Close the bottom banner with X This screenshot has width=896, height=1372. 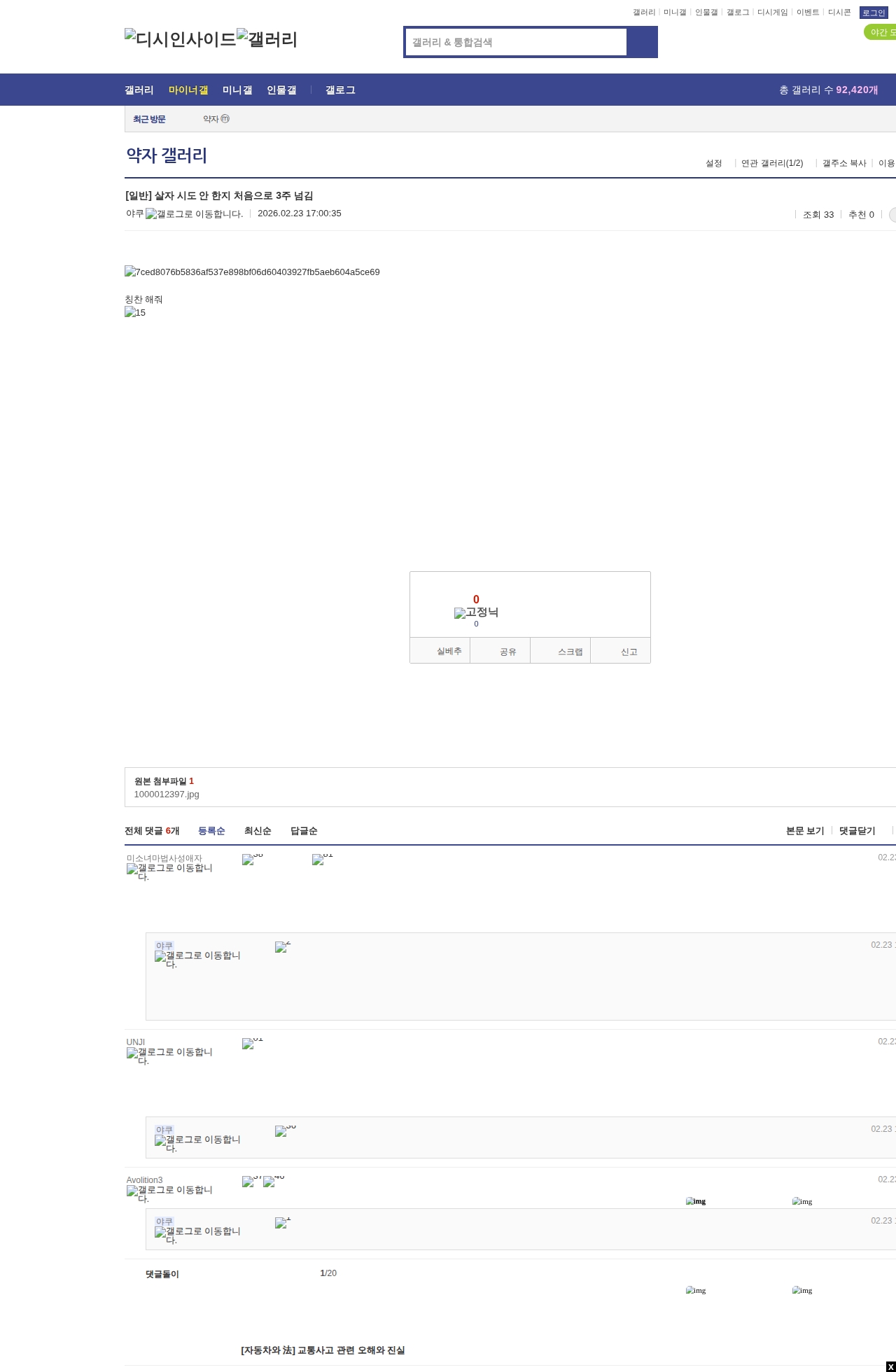tap(890, 1367)
